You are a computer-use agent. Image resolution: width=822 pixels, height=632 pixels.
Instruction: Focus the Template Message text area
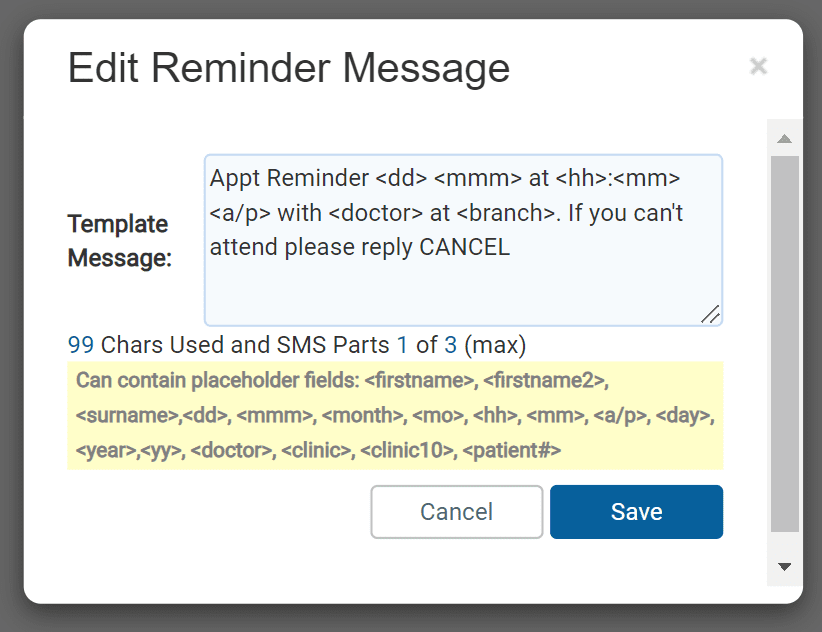[463, 240]
